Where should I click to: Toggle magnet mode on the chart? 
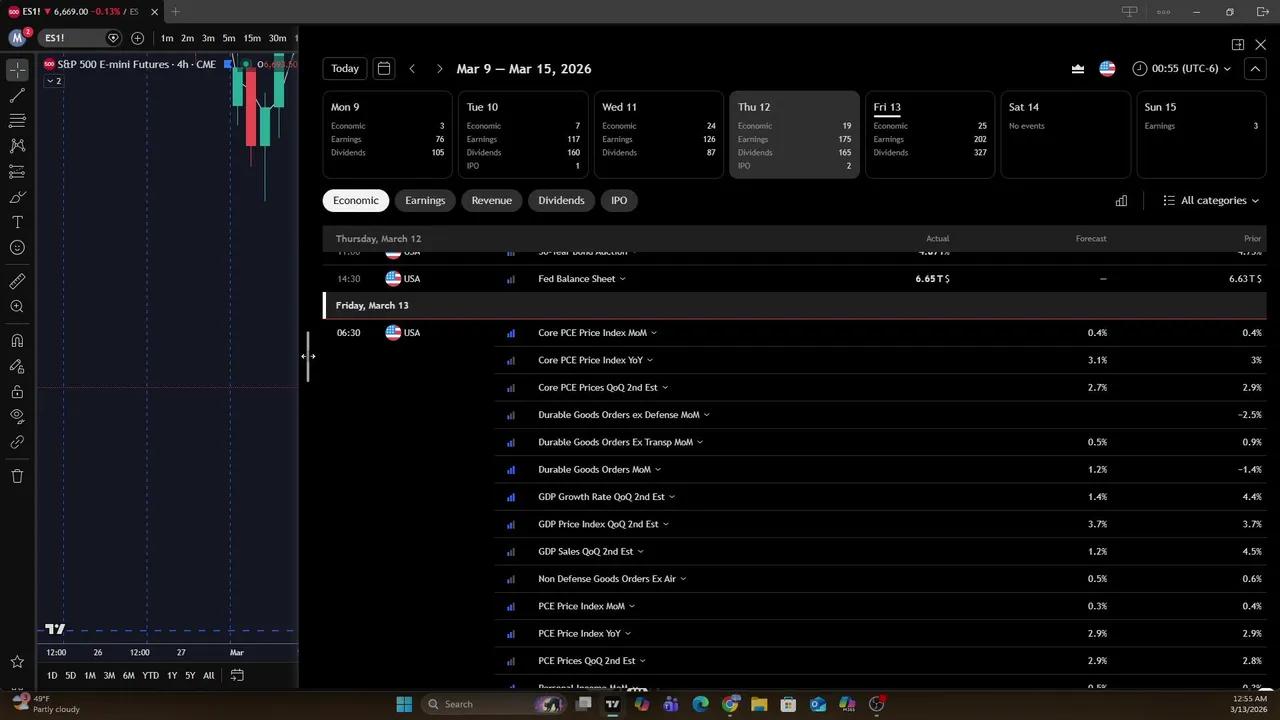pos(17,341)
